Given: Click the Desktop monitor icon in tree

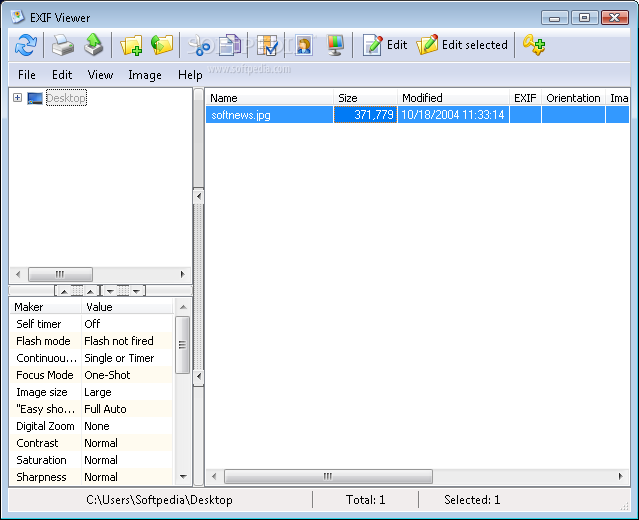Looking at the screenshot, I should pos(35,98).
